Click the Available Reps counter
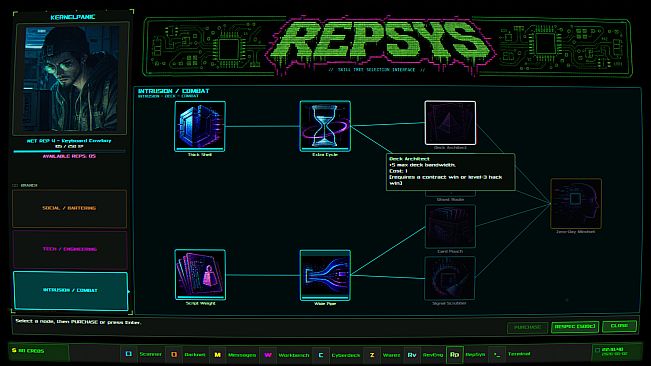The image size is (651, 366). click(x=69, y=156)
